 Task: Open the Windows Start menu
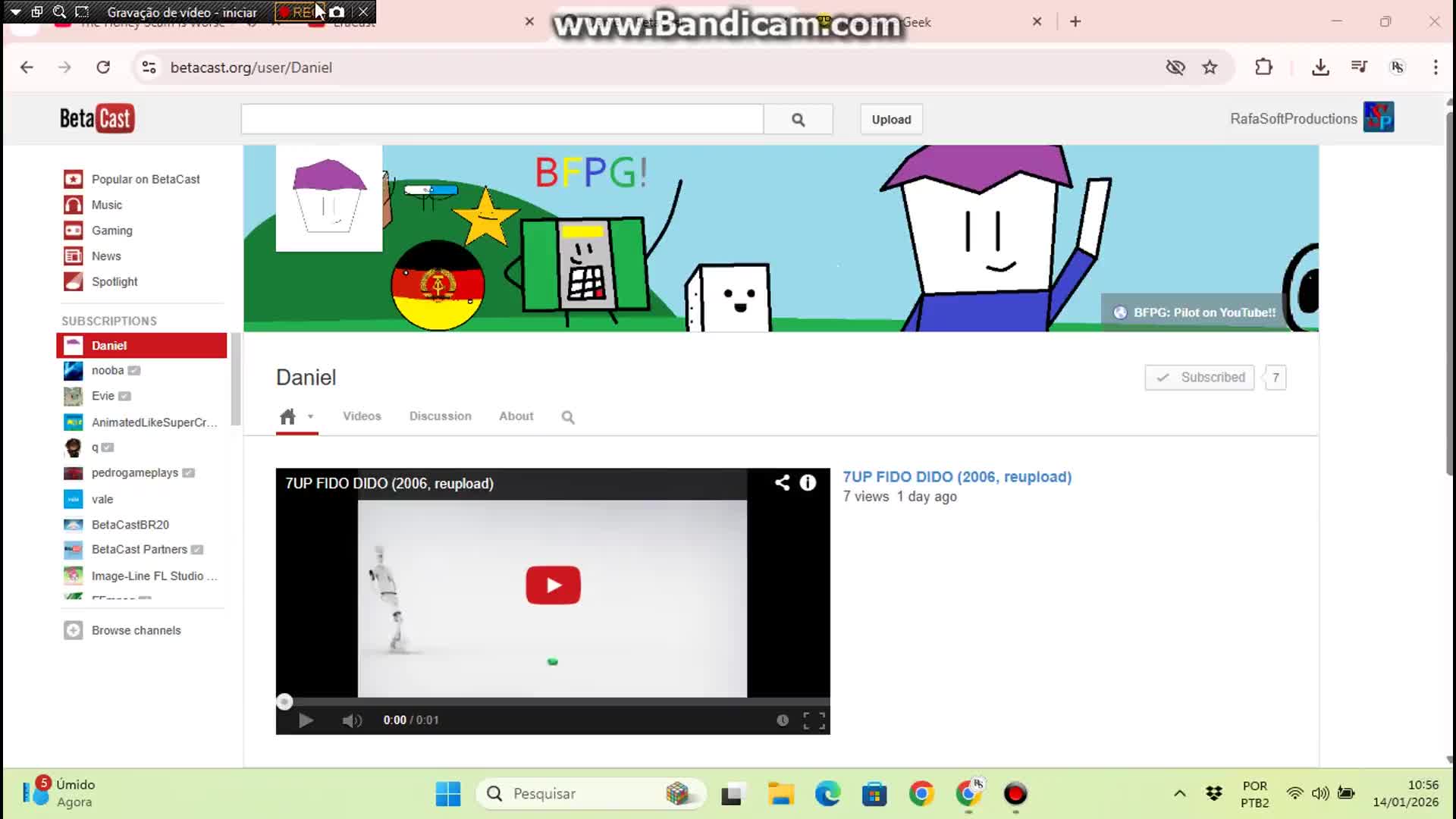click(x=447, y=794)
